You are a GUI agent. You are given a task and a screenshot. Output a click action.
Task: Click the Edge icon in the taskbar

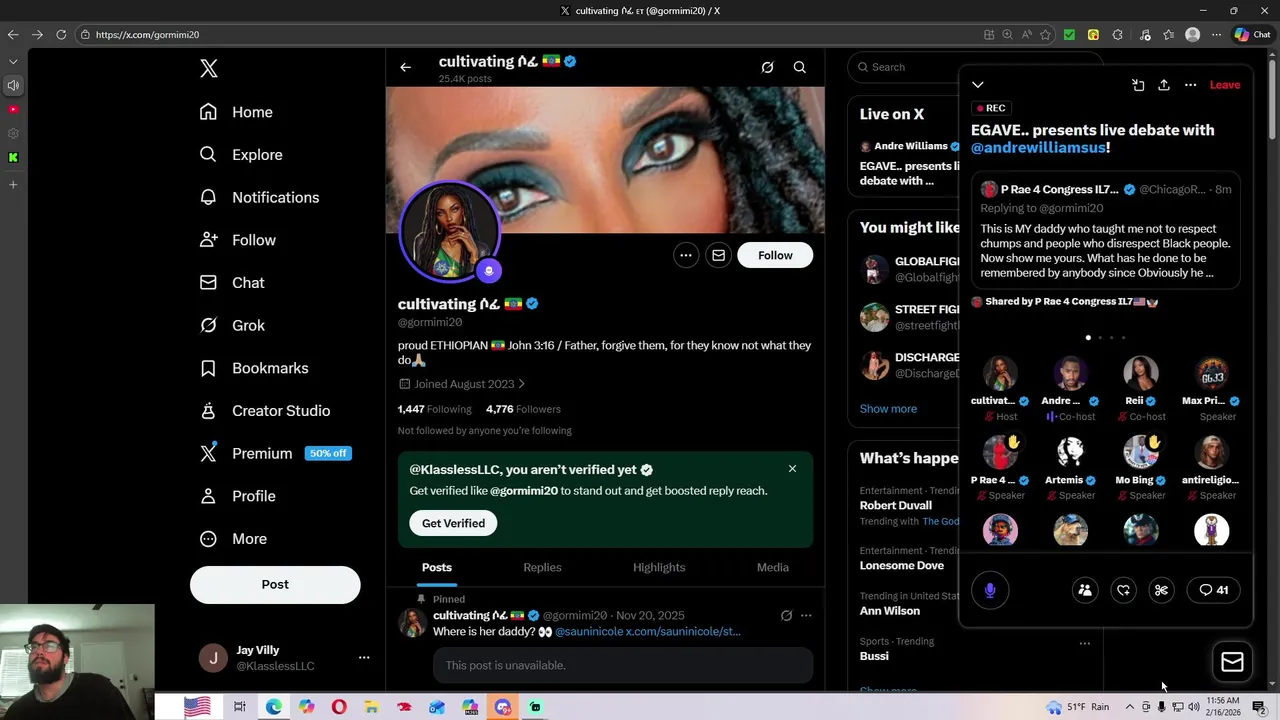pyautogui.click(x=273, y=707)
